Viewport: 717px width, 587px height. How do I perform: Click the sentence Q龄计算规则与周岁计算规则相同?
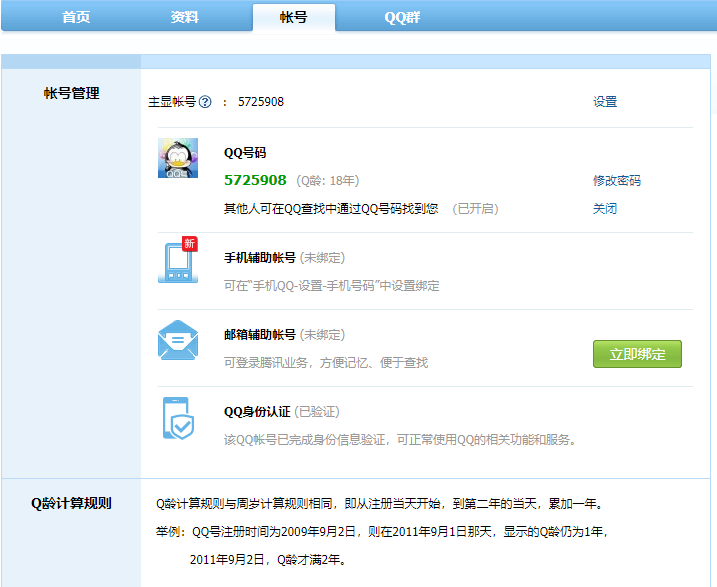point(380,504)
